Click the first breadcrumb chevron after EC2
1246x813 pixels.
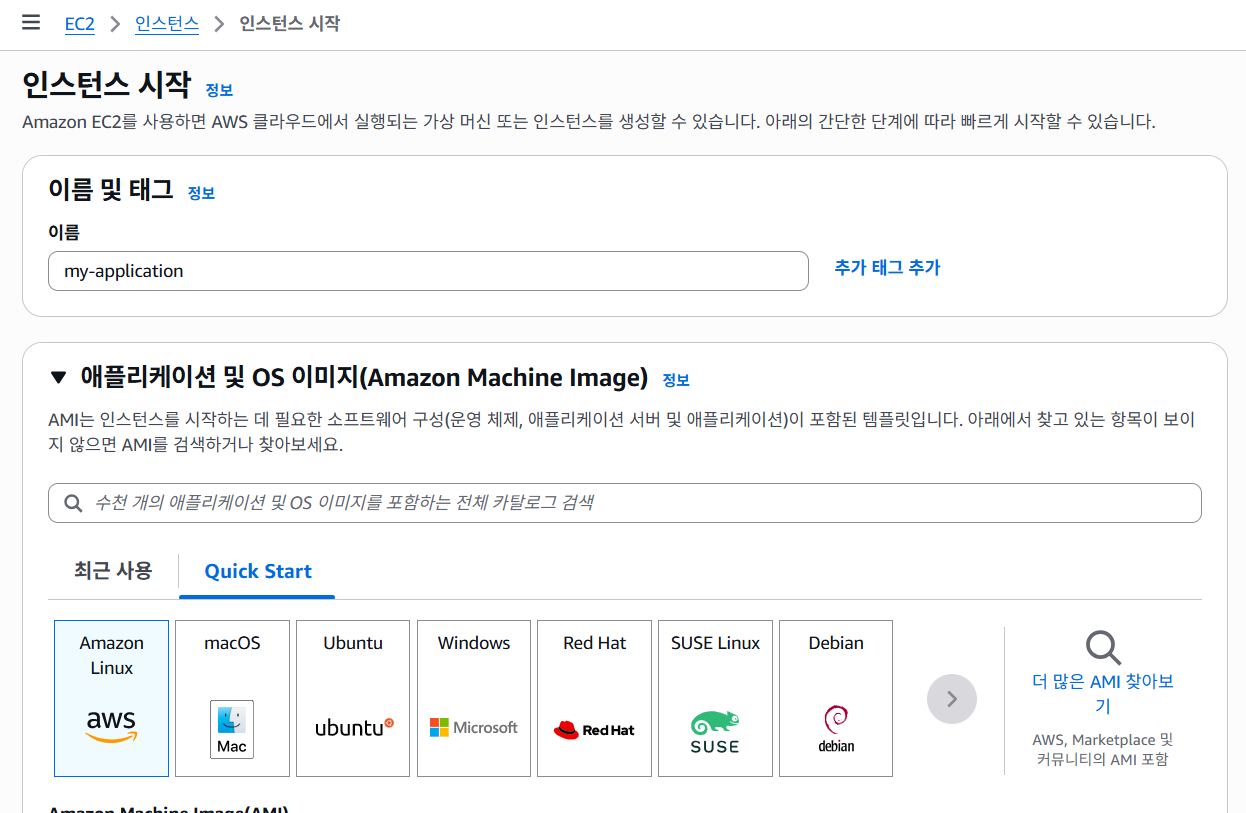[x=115, y=24]
